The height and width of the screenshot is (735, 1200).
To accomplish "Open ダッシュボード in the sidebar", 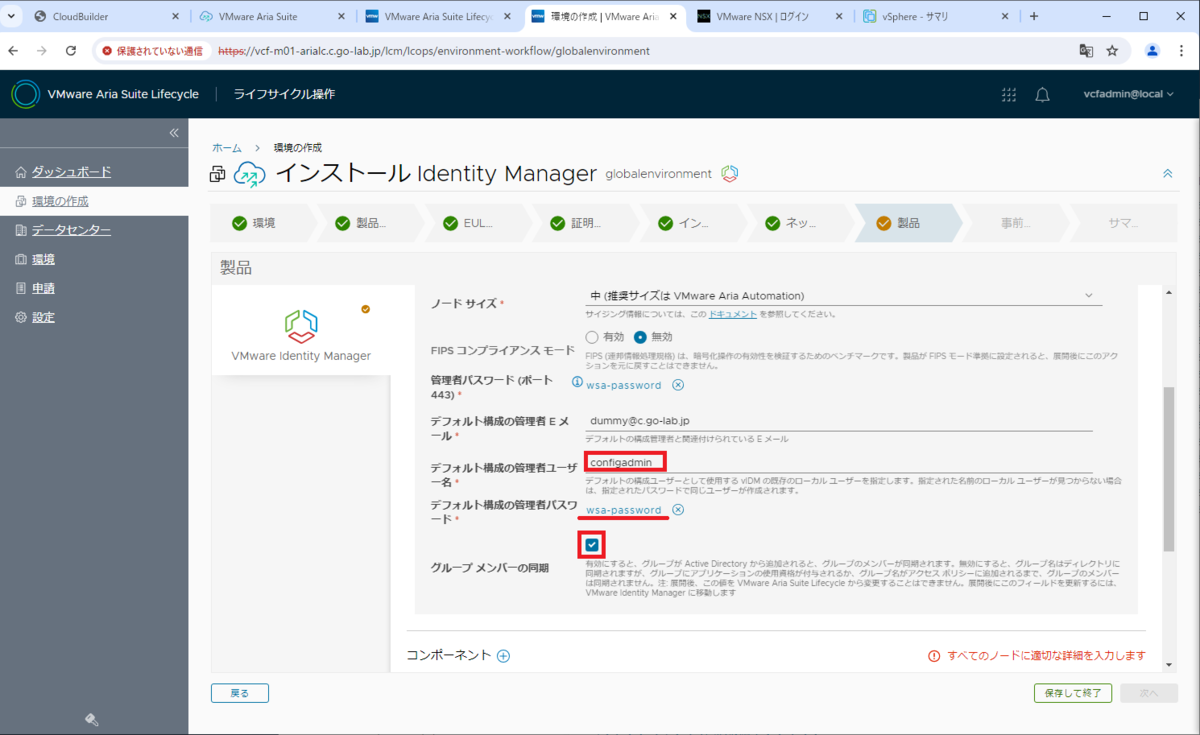I will [71, 172].
